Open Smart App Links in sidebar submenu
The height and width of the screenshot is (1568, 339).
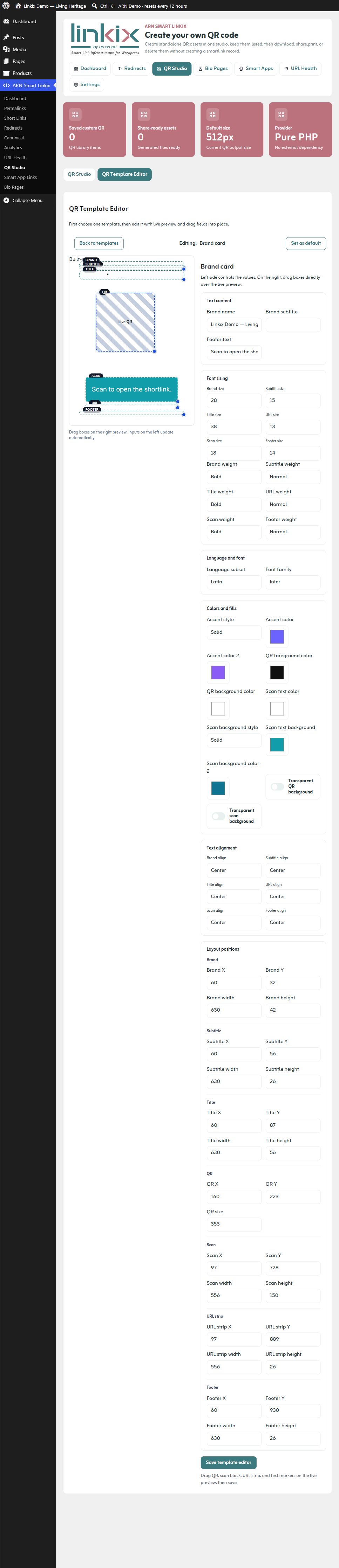[x=20, y=177]
